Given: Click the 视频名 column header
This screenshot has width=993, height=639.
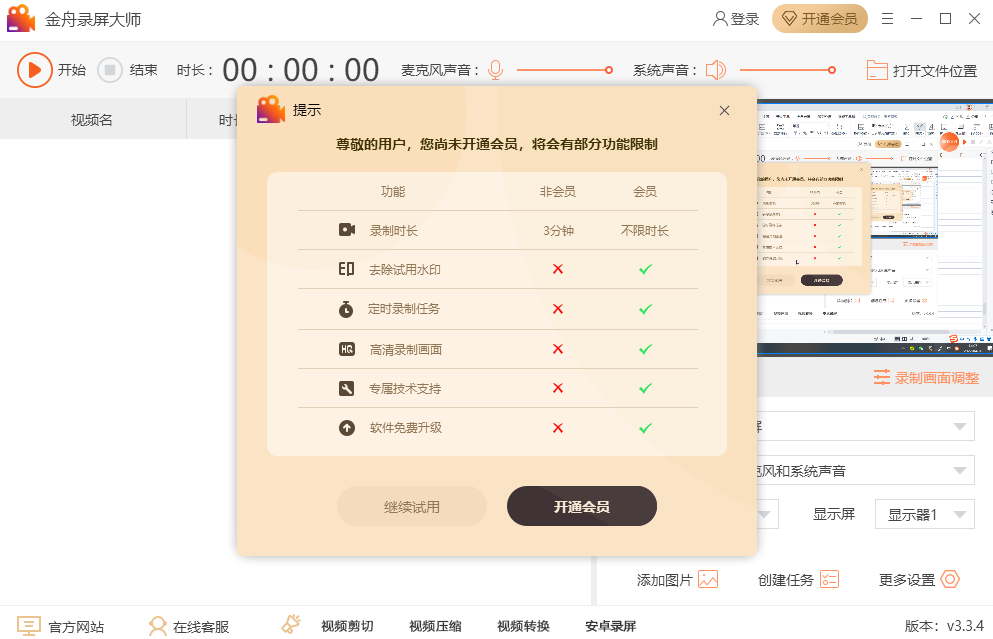Looking at the screenshot, I should click(92, 119).
